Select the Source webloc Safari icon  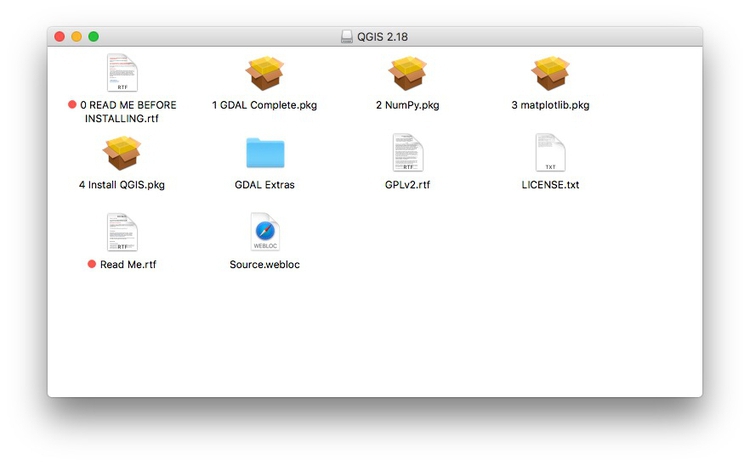265,232
